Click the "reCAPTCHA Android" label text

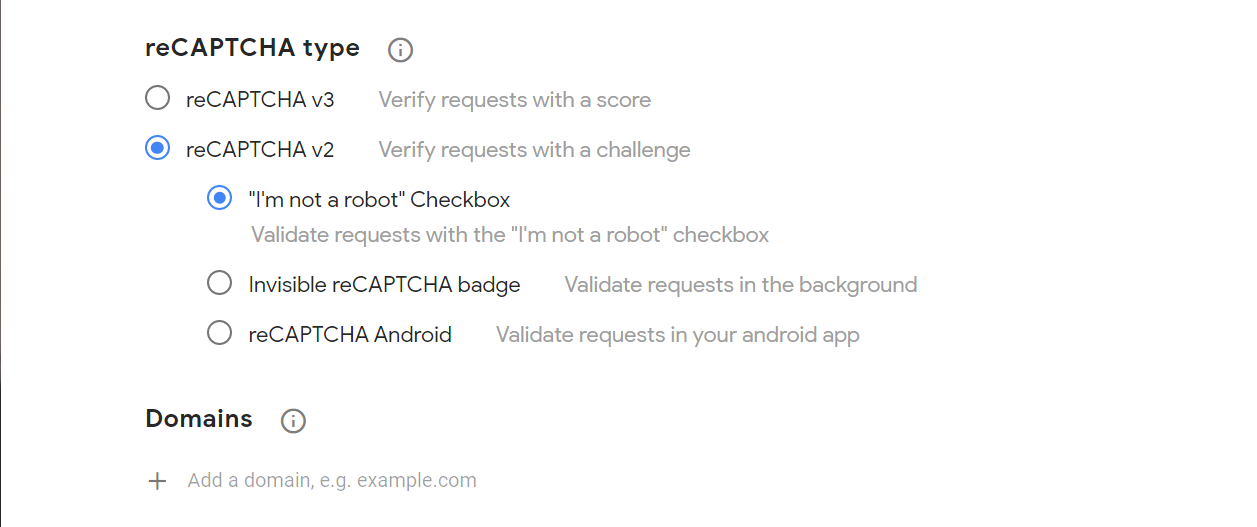coord(350,335)
